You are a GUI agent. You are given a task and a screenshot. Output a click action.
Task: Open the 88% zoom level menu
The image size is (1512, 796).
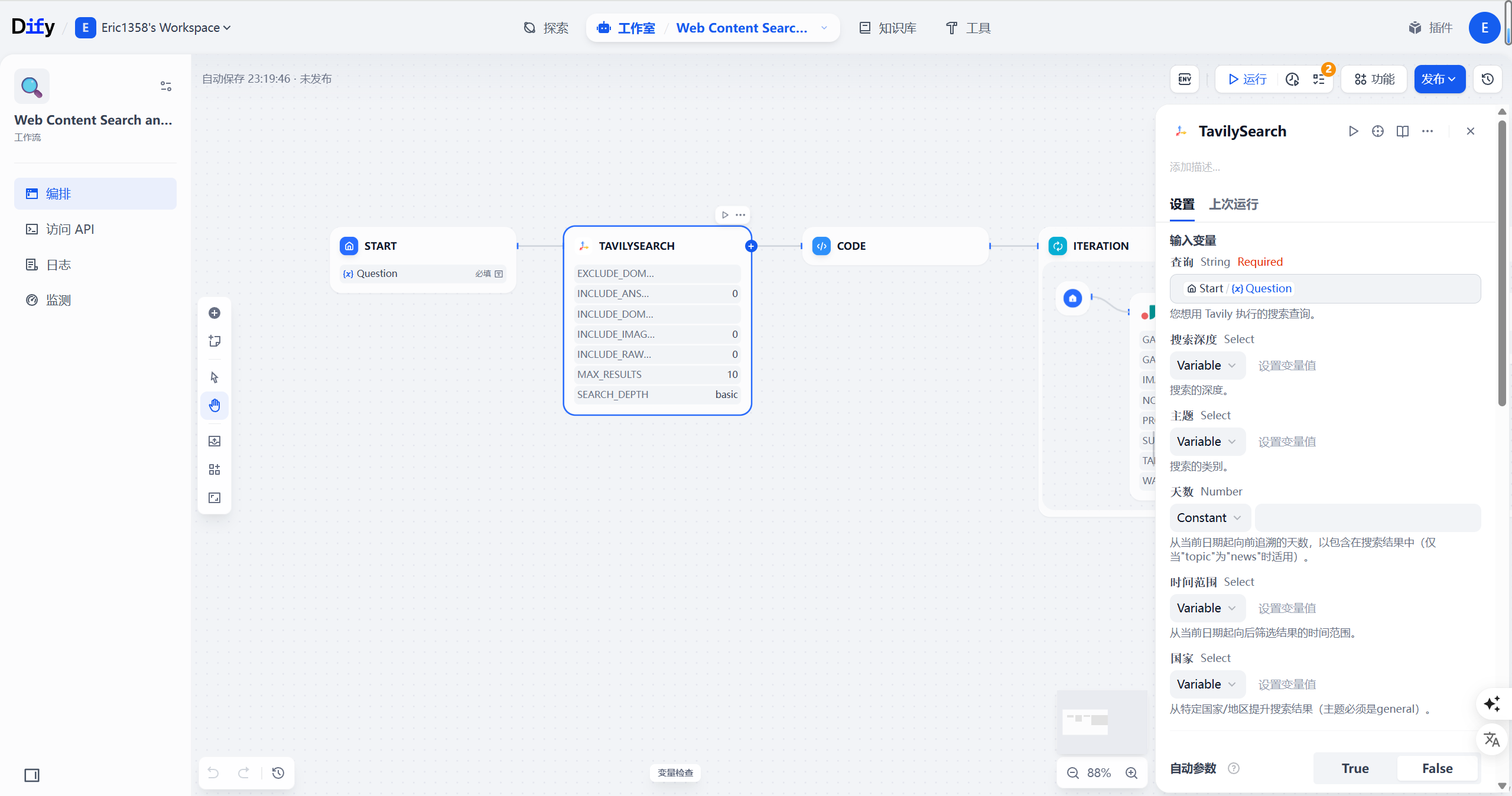(x=1099, y=773)
